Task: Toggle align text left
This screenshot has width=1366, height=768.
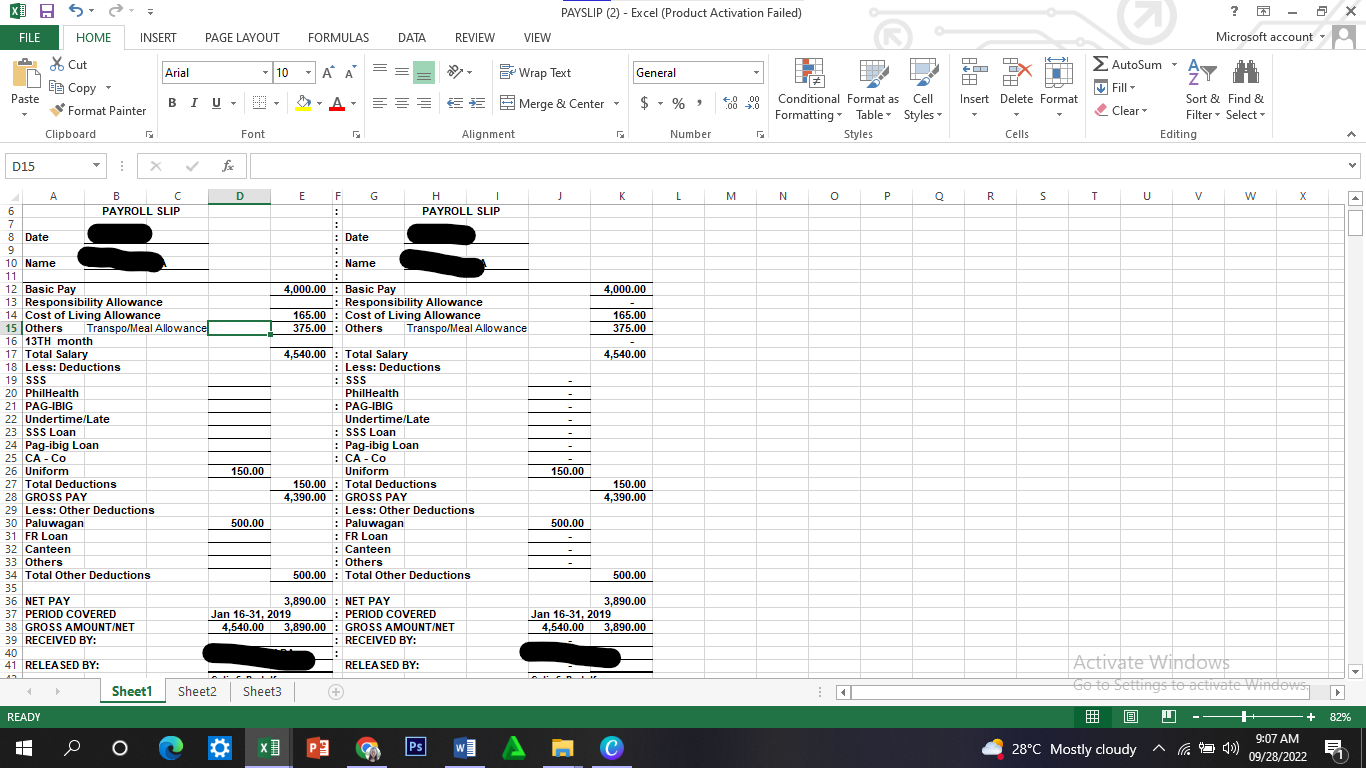Action: coord(380,104)
